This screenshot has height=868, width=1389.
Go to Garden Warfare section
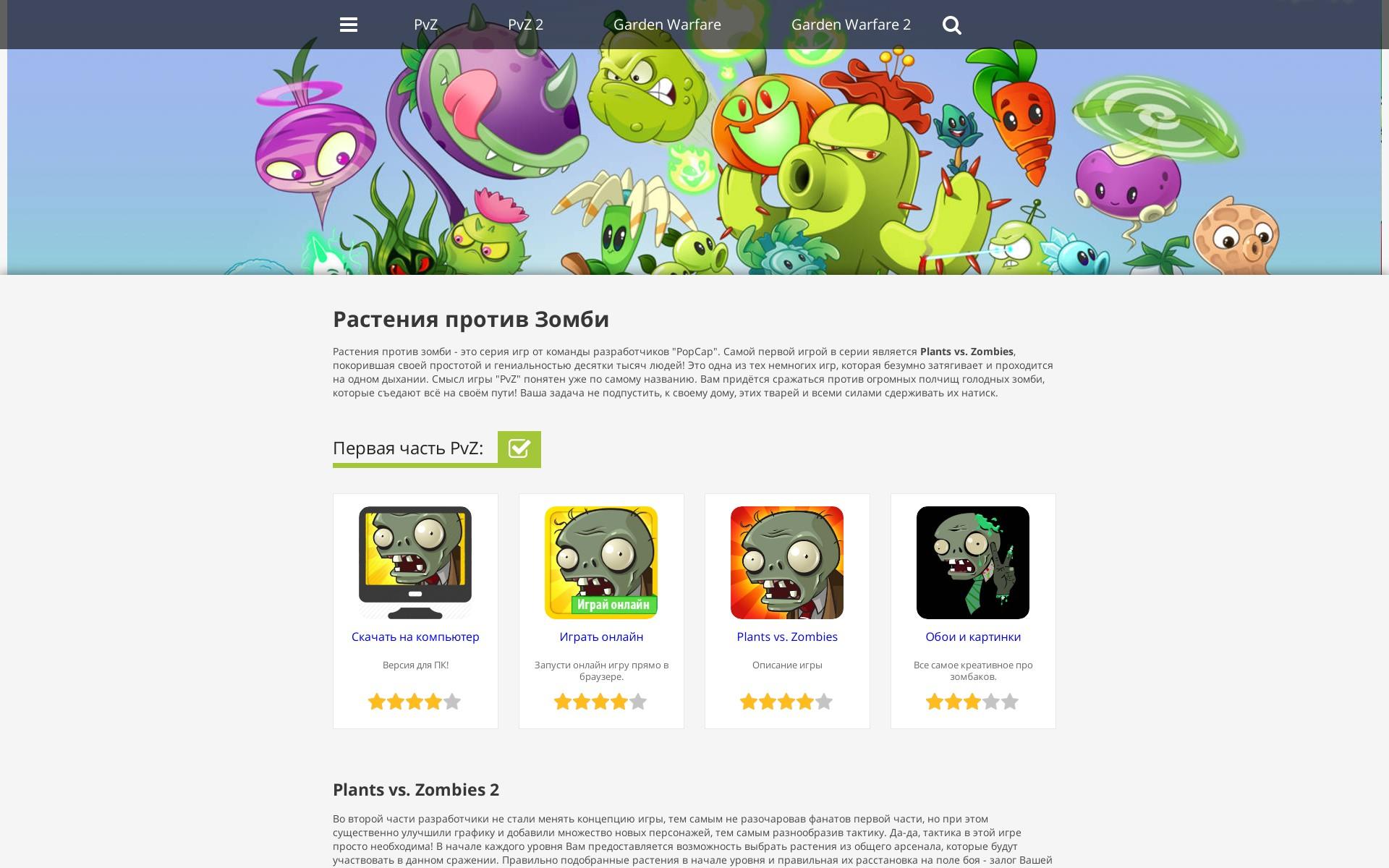click(667, 25)
